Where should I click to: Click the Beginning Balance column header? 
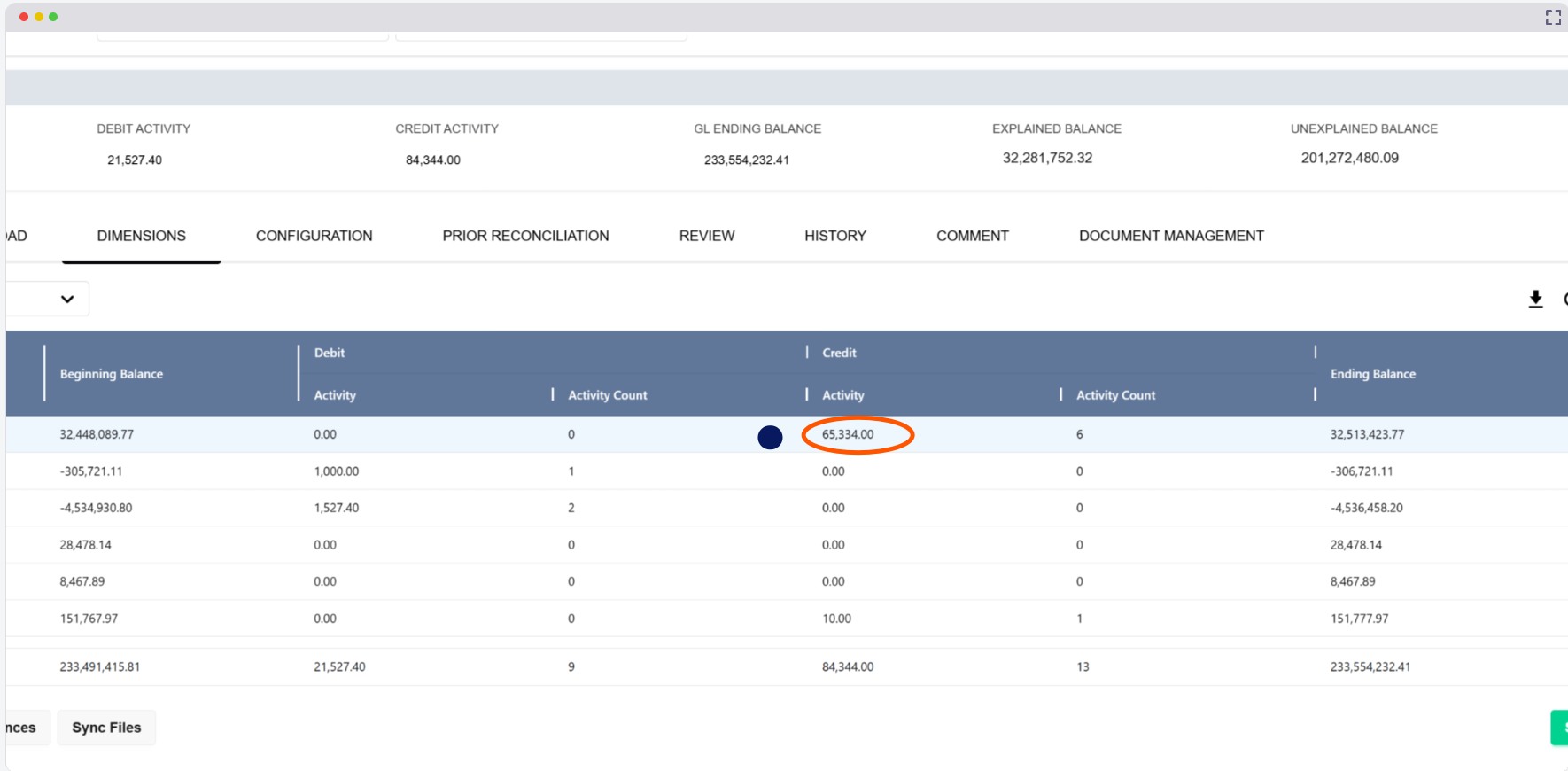click(x=112, y=374)
